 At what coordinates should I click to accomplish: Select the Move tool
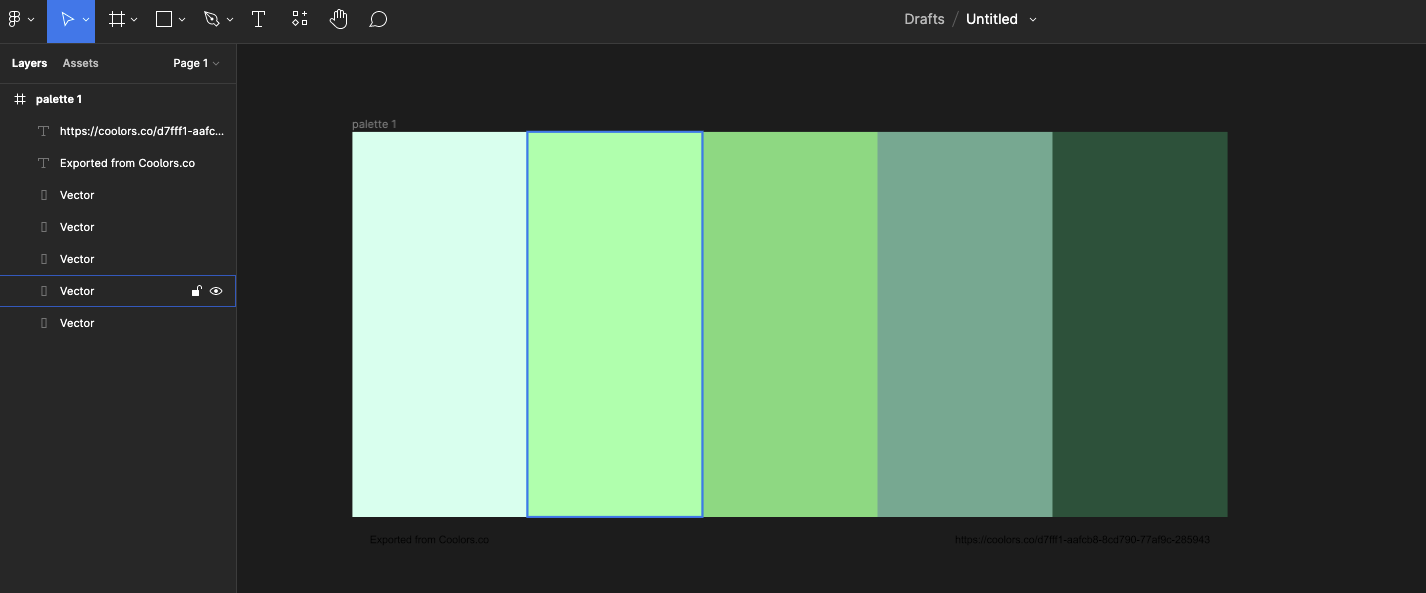[67, 19]
